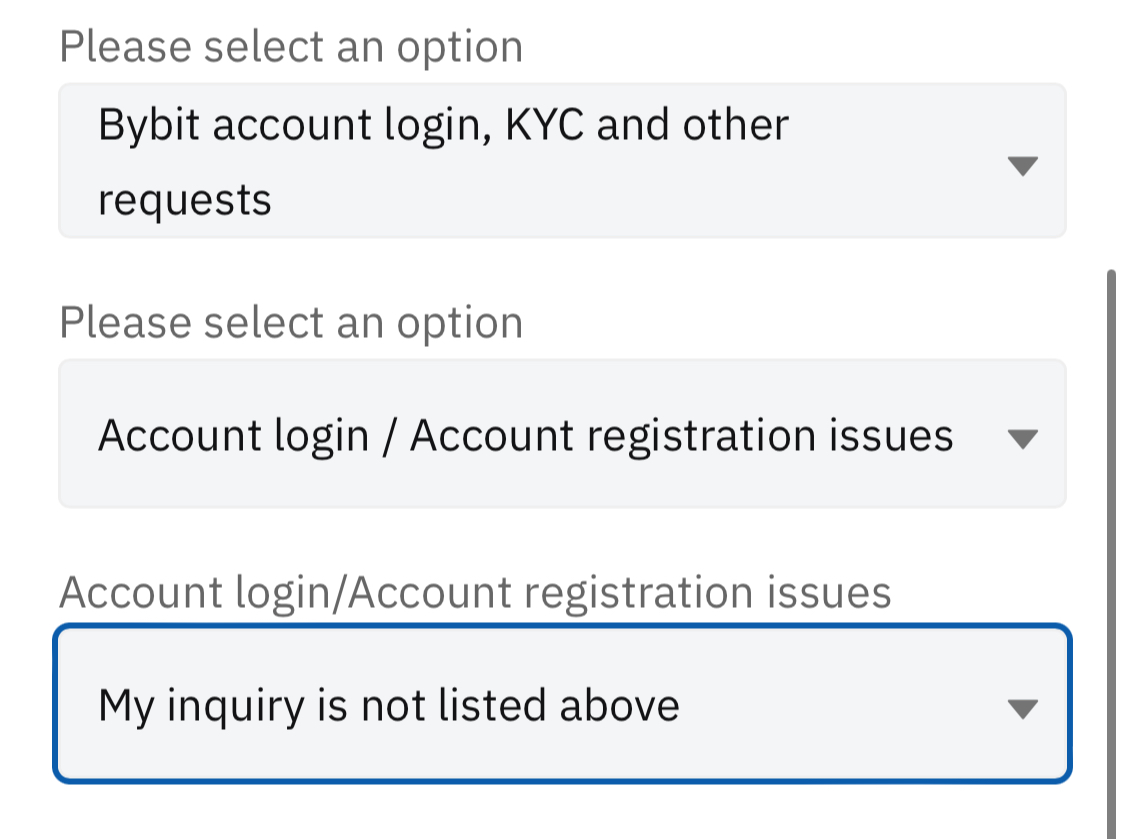
Task: Click the word requests in the first dropdown
Action: click(x=185, y=200)
